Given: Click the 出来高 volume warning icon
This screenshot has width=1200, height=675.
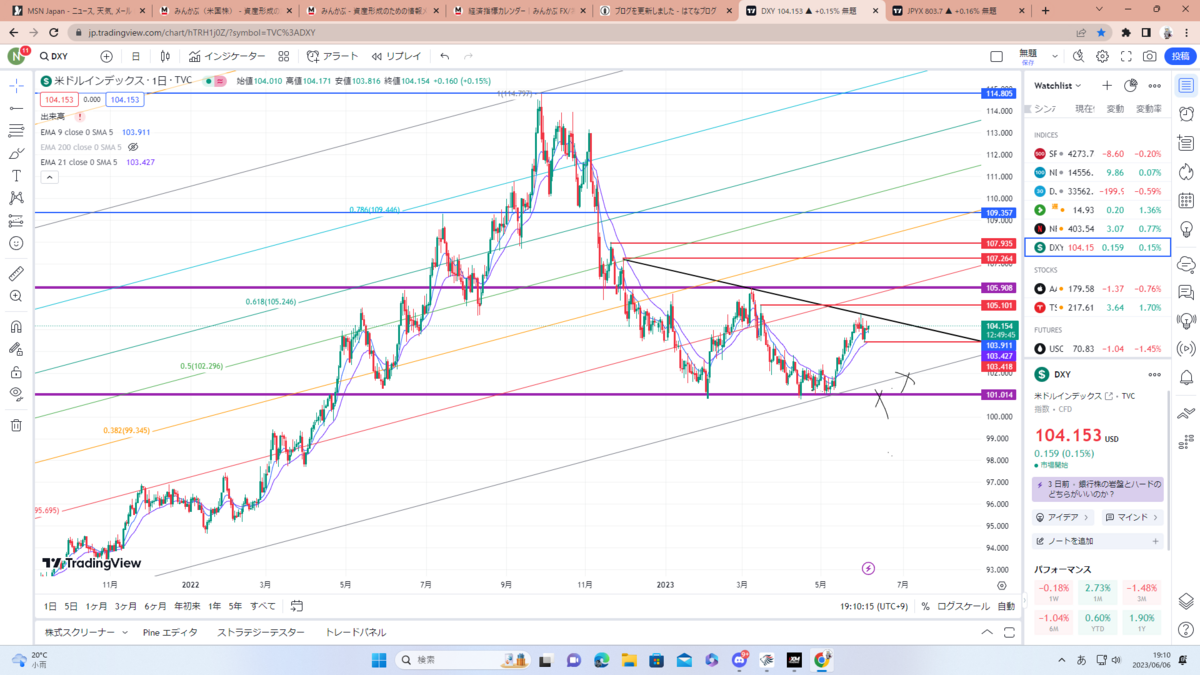Looking at the screenshot, I should [80, 117].
